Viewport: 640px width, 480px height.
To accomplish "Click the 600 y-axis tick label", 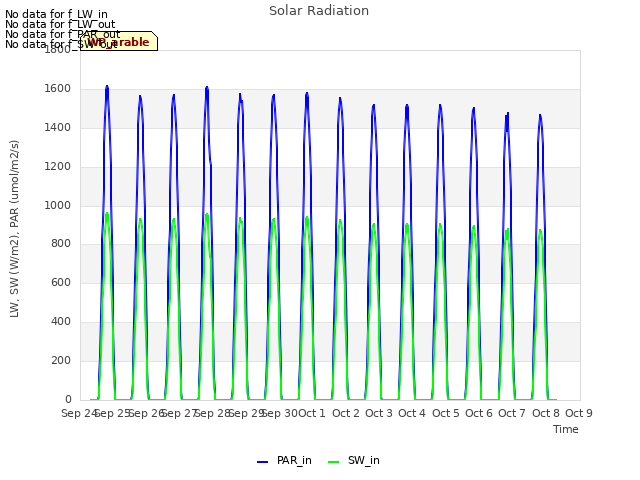I will coord(61,283).
